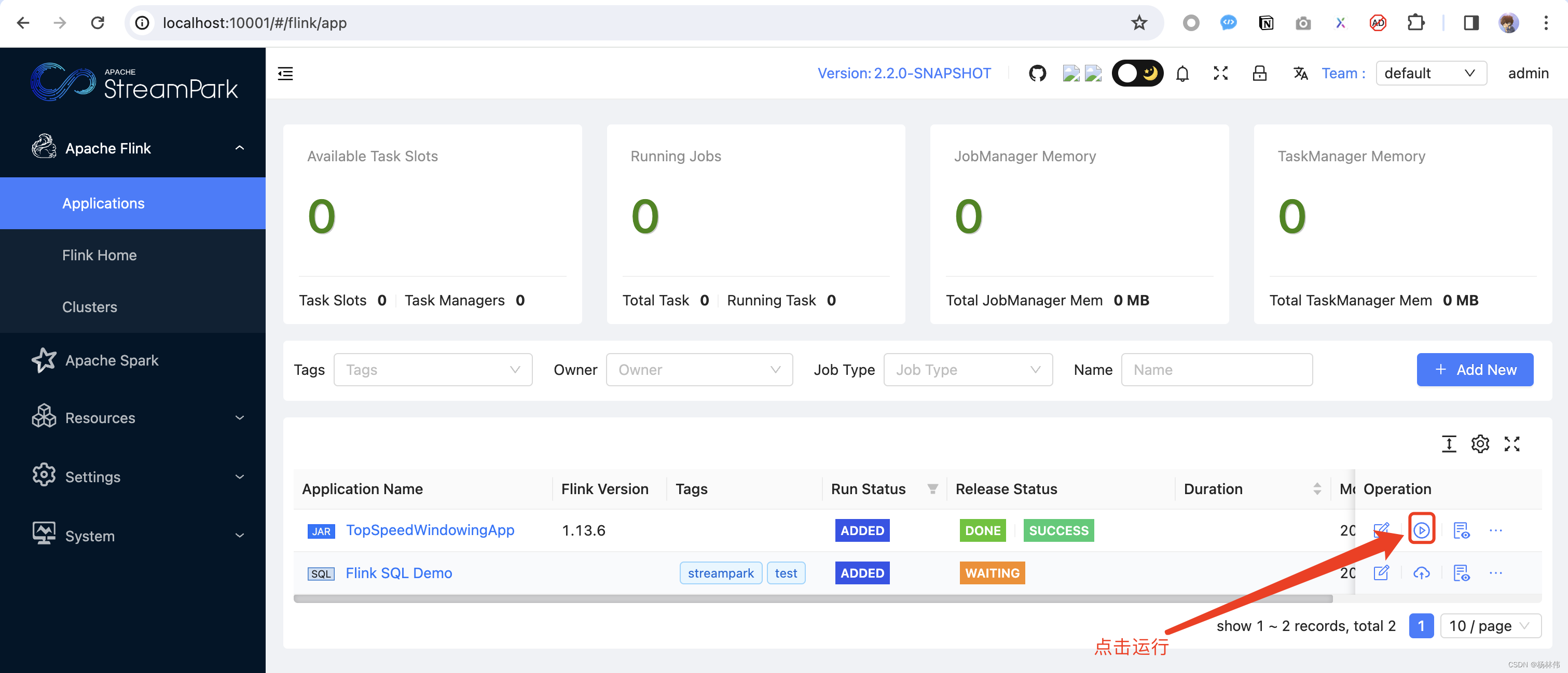Toggle the Run Status column filter
The width and height of the screenshot is (1568, 673).
[932, 488]
